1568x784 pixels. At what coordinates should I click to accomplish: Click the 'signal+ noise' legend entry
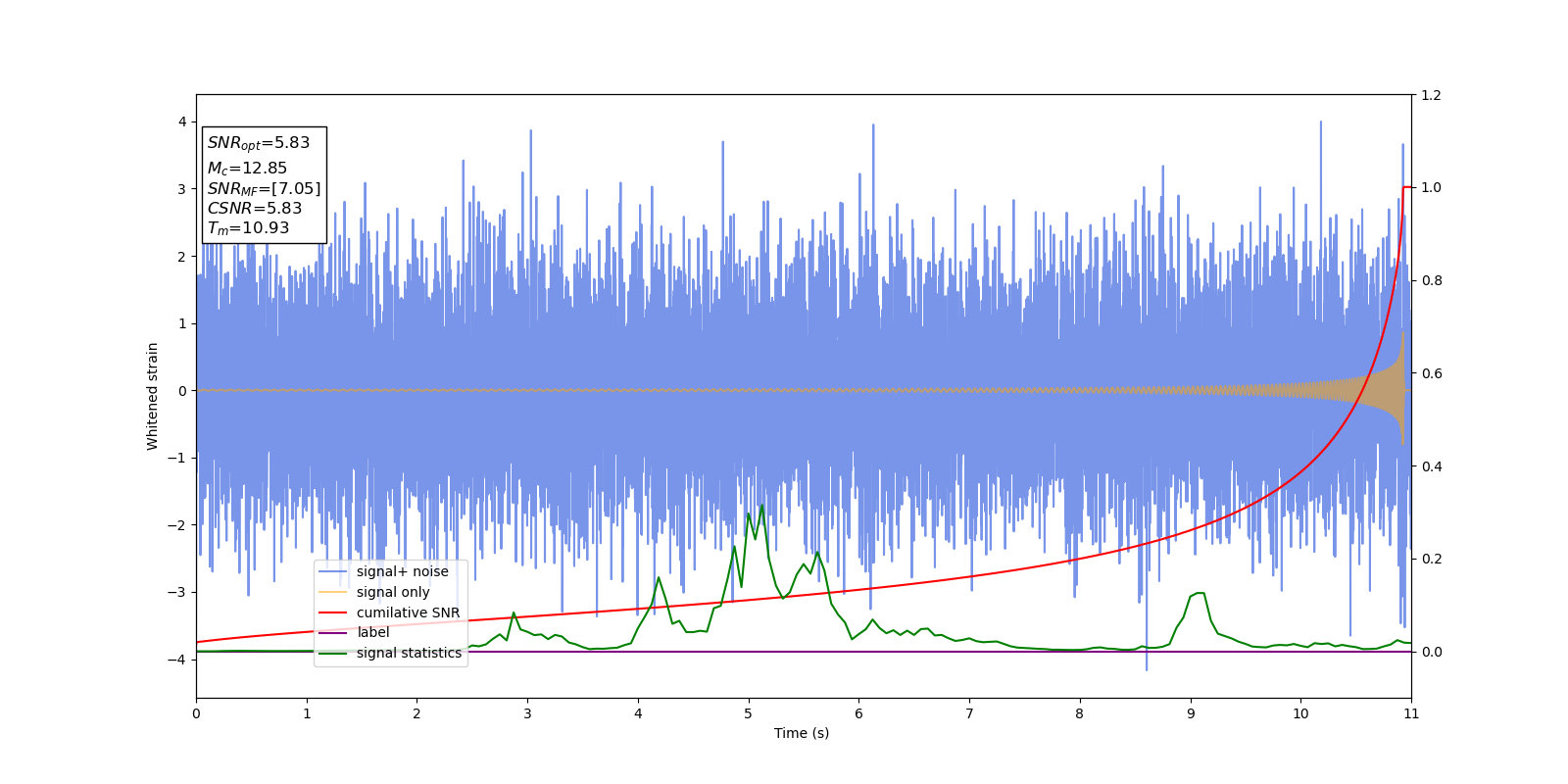coord(402,571)
